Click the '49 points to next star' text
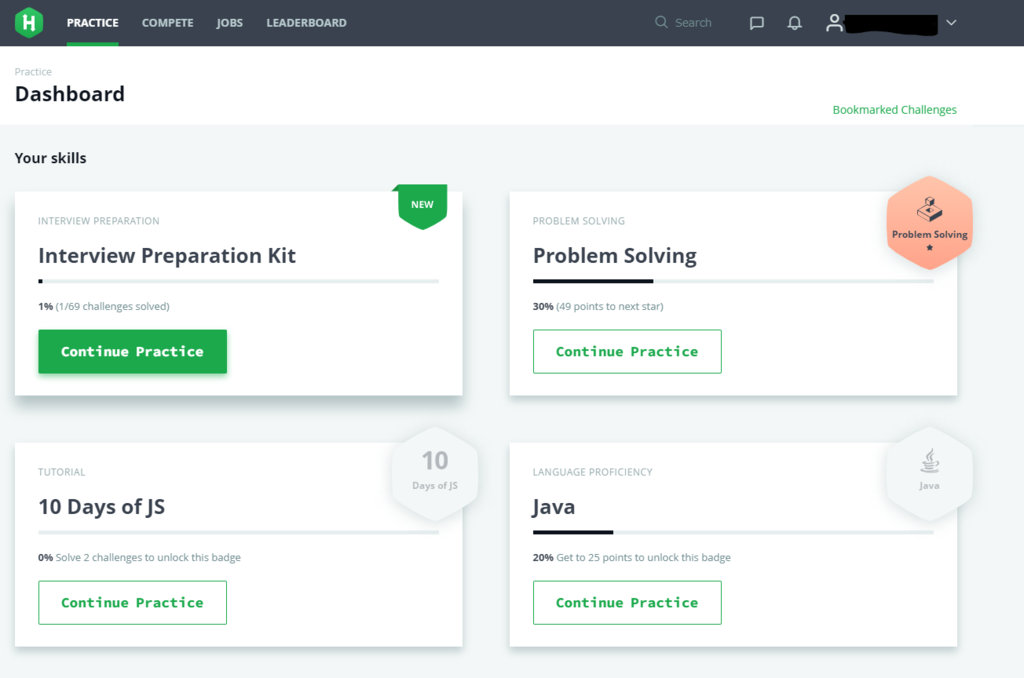This screenshot has height=678, width=1024. tap(609, 306)
